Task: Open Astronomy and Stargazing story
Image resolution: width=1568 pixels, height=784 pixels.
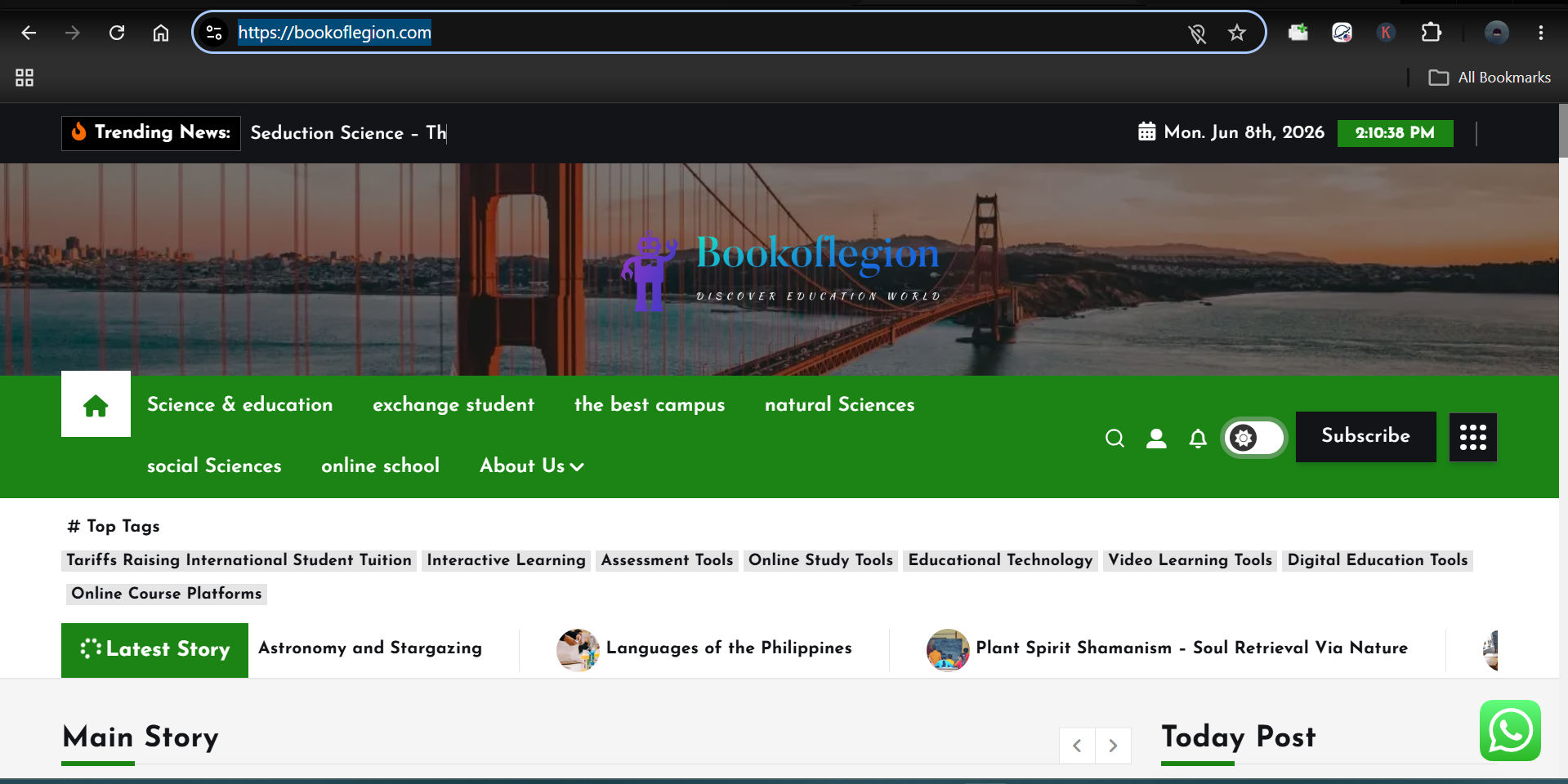Action: coord(370,648)
